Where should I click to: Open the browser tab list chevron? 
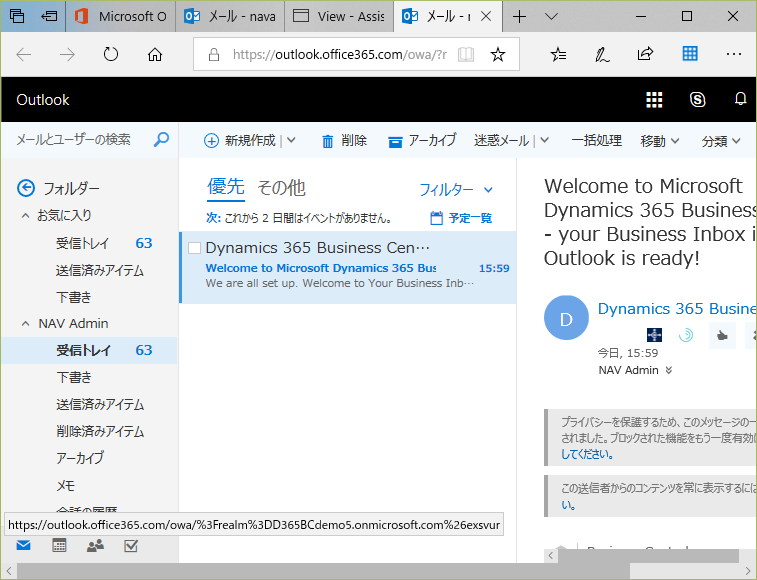pos(551,16)
